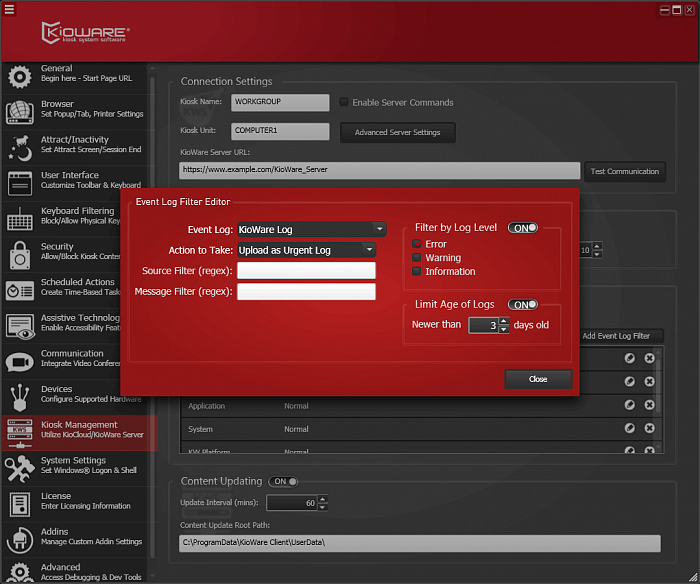Click the days old number field
700x584 pixels.
coord(483,325)
